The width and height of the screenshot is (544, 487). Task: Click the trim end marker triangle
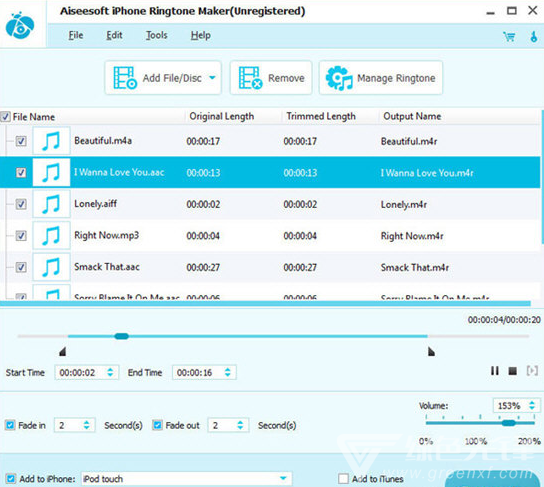431,352
